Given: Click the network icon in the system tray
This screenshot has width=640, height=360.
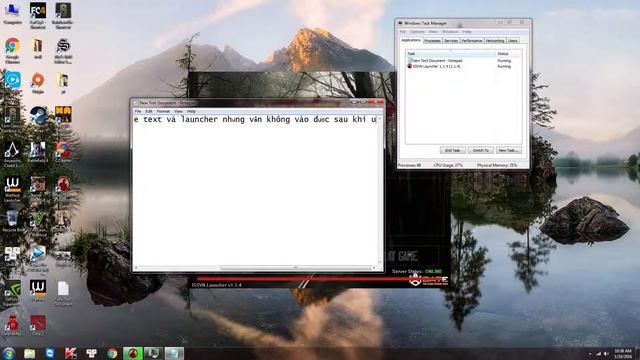Looking at the screenshot, I should point(598,354).
